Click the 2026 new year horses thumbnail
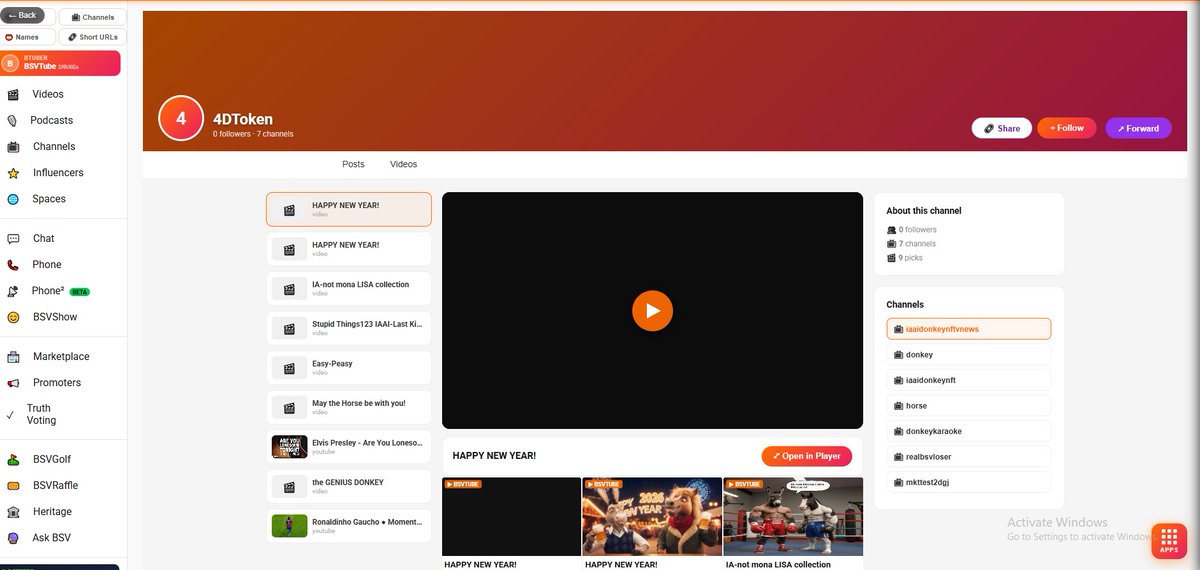This screenshot has width=1200, height=570. (x=652, y=516)
